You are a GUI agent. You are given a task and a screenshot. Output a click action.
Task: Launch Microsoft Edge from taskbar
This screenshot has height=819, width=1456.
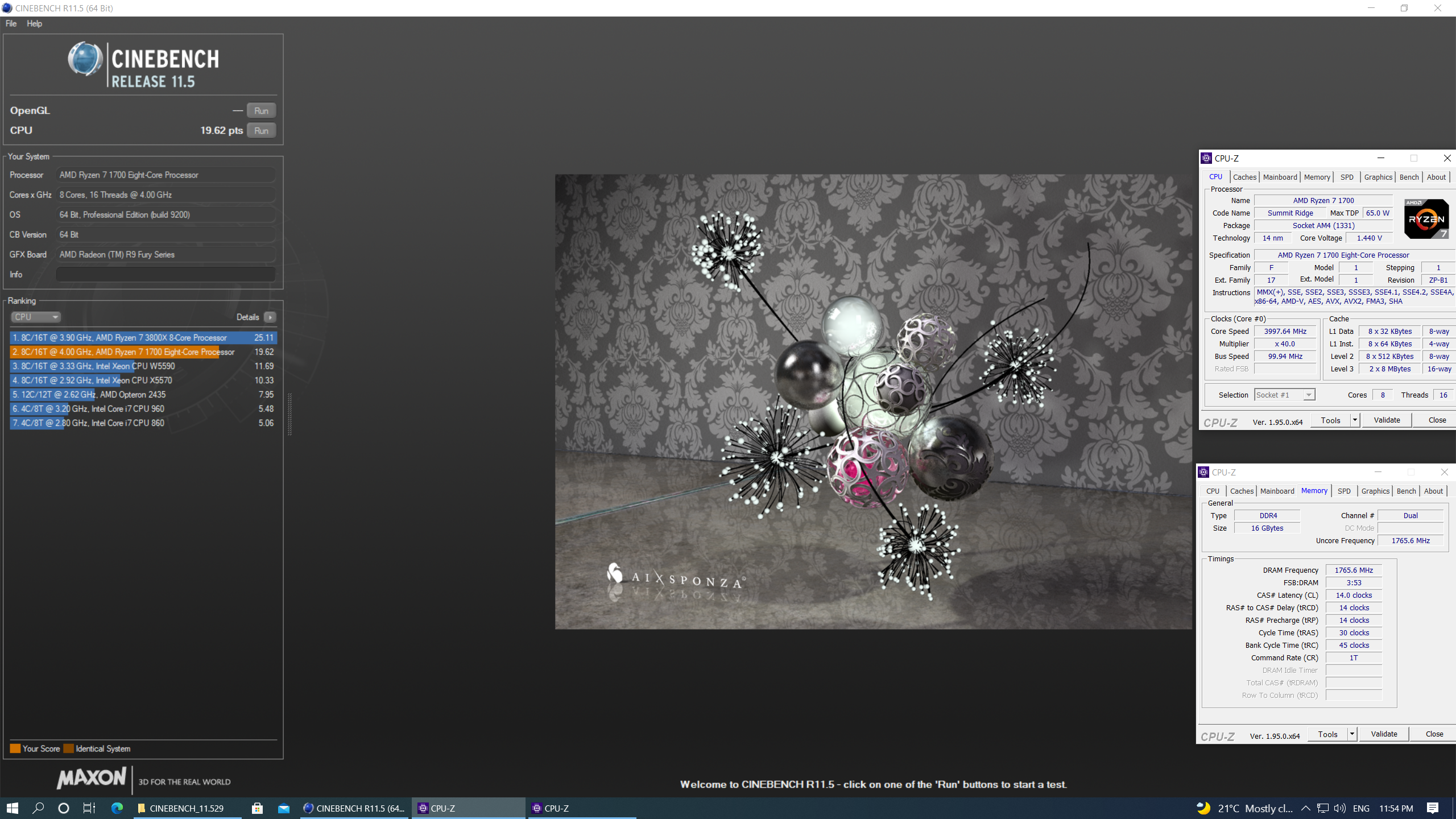point(117,808)
